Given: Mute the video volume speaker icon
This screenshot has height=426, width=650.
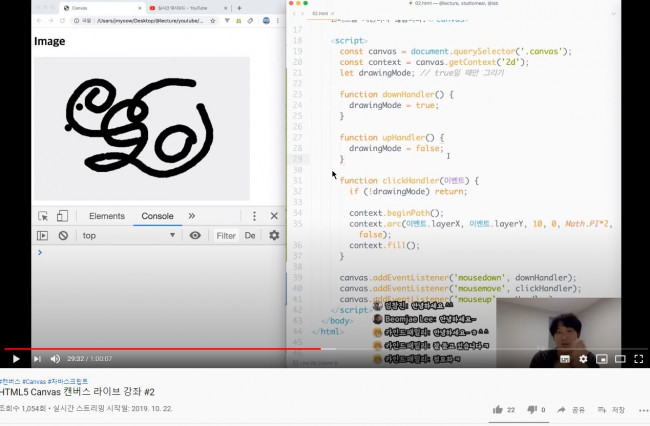Looking at the screenshot, I should pos(55,359).
